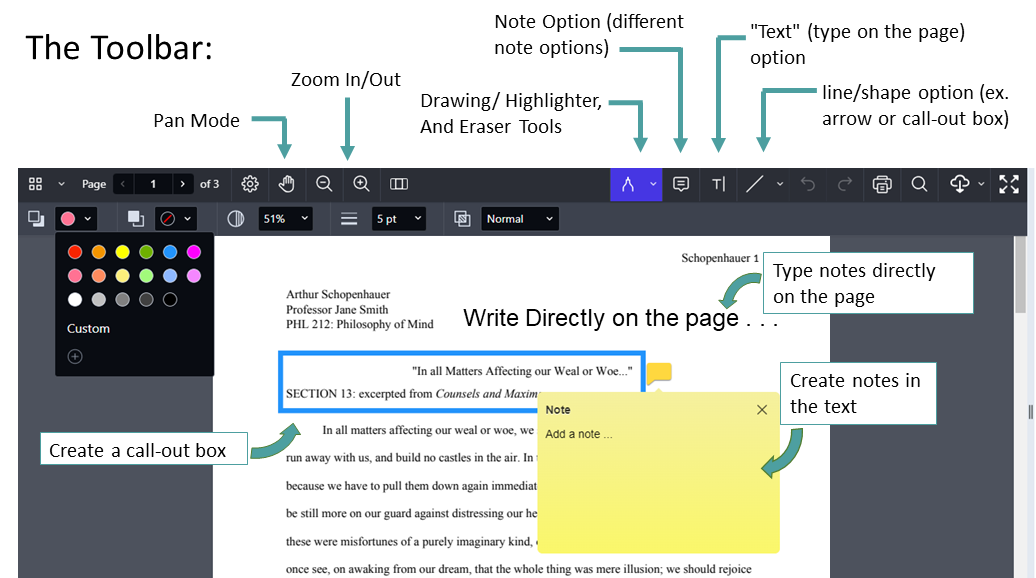Expand the line/shape tool options arrow
The width and height of the screenshot is (1036, 578).
[x=781, y=184]
